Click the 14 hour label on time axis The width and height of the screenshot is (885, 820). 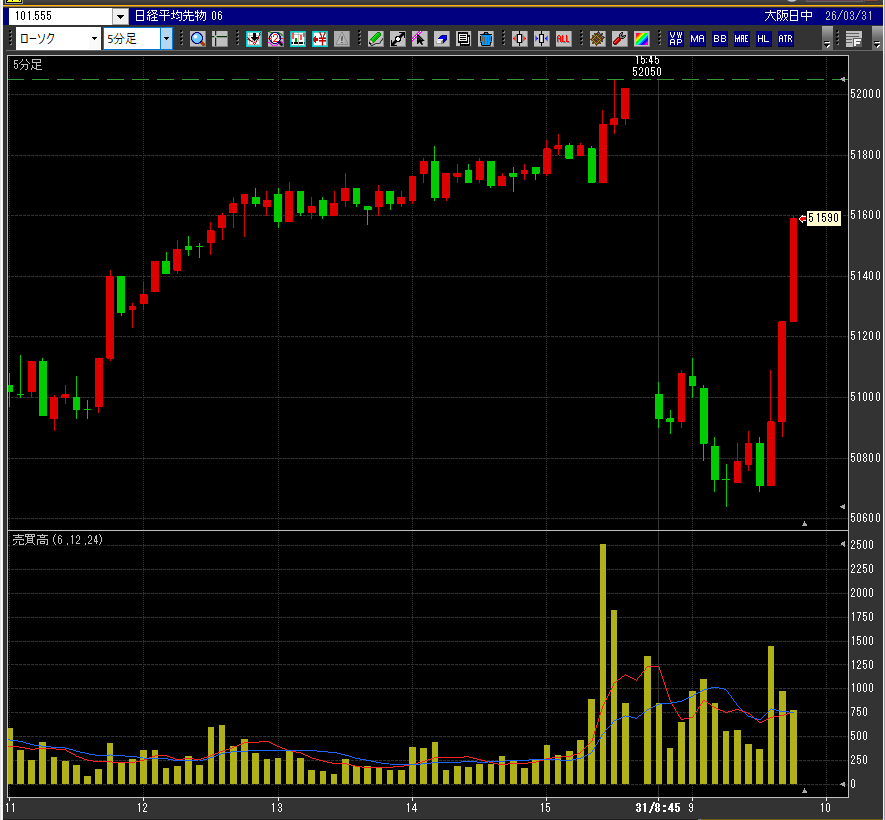[412, 808]
